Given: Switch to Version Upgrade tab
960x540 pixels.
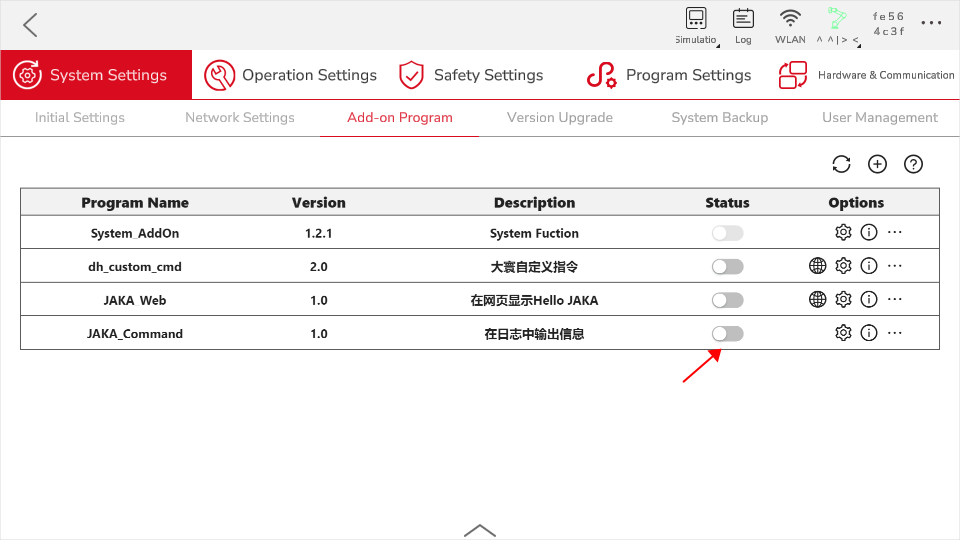Looking at the screenshot, I should [x=560, y=118].
